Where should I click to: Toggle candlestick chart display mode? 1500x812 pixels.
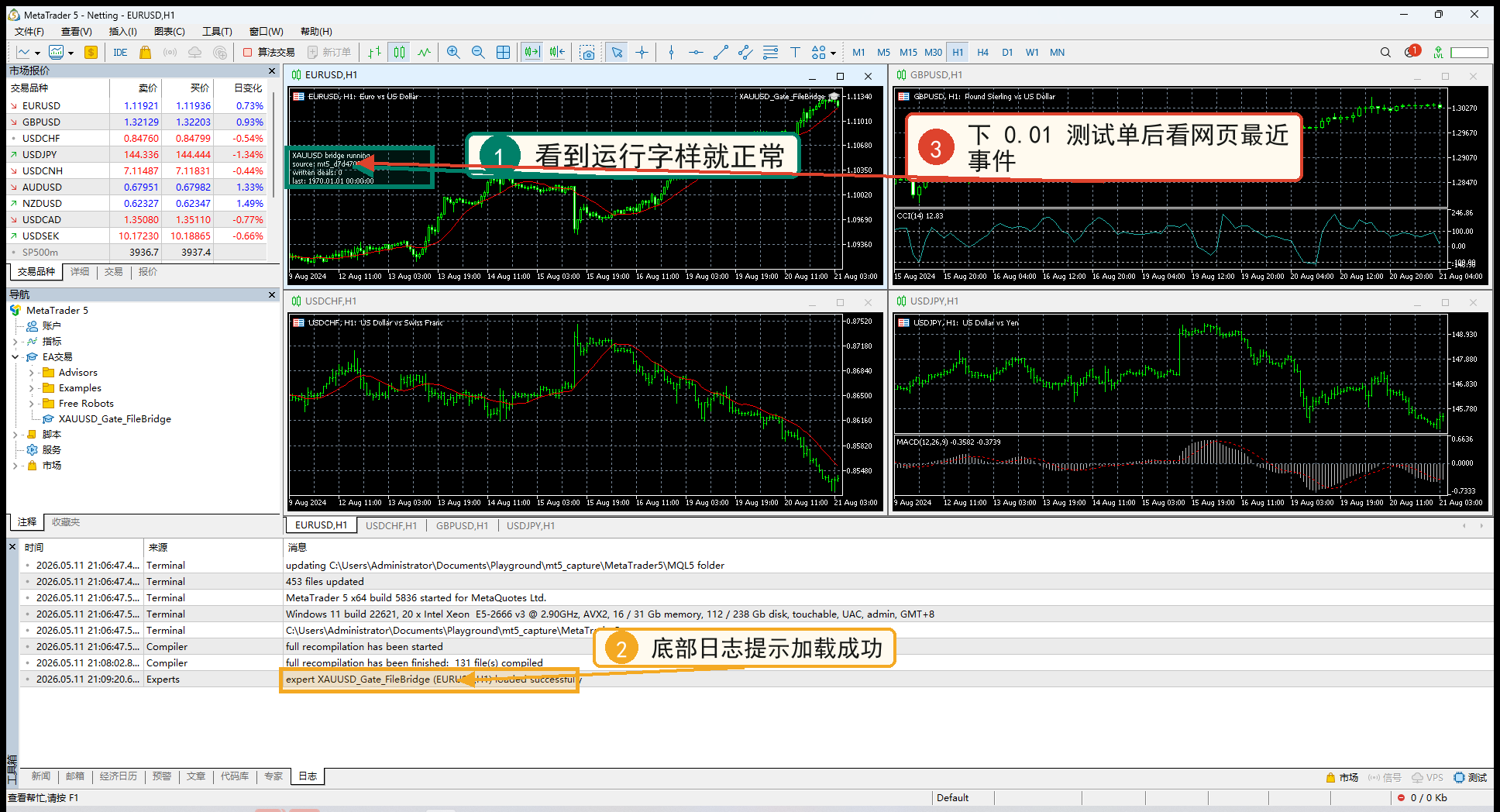click(x=399, y=53)
